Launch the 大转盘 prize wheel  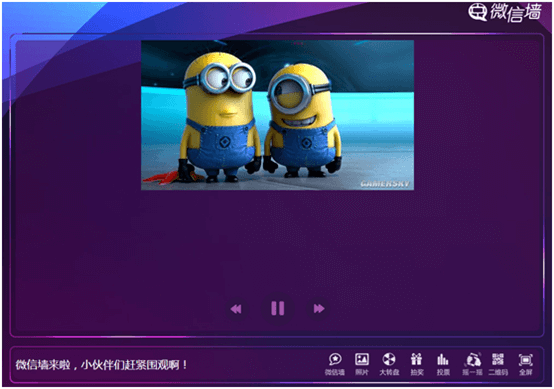pos(389,364)
